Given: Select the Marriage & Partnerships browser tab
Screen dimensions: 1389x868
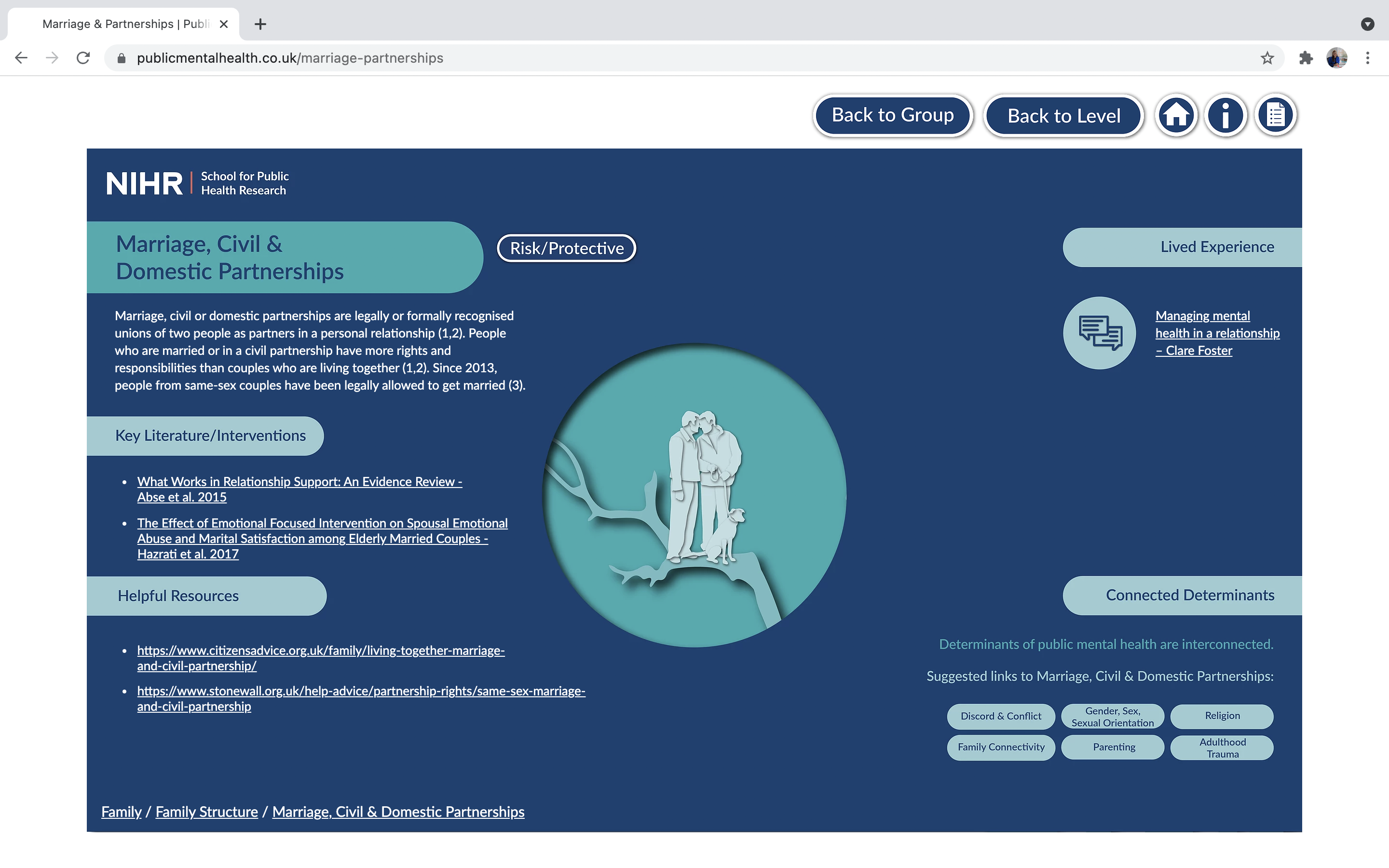Looking at the screenshot, I should click(x=123, y=24).
